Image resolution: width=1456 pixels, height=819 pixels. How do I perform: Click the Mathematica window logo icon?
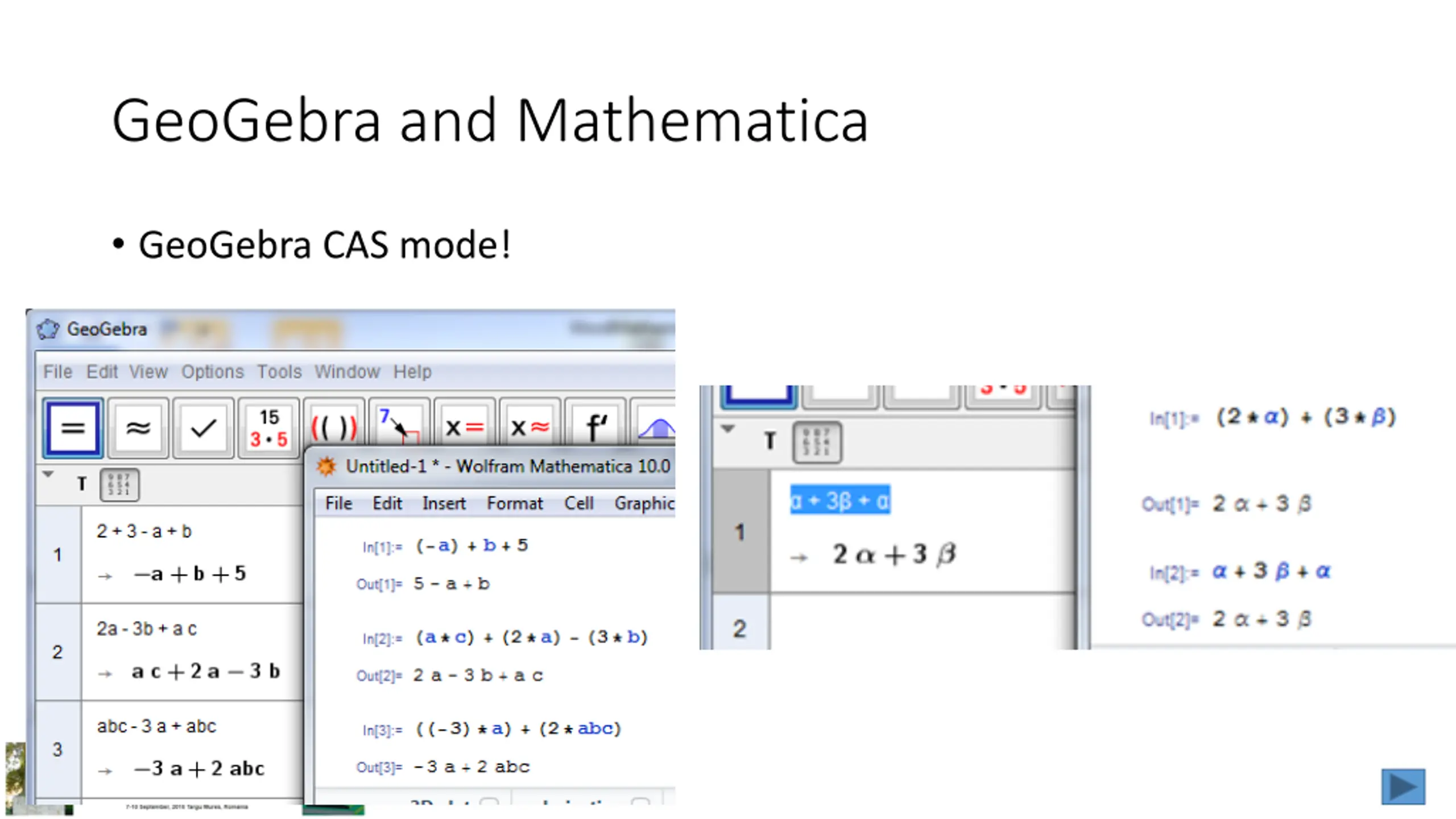[x=326, y=466]
